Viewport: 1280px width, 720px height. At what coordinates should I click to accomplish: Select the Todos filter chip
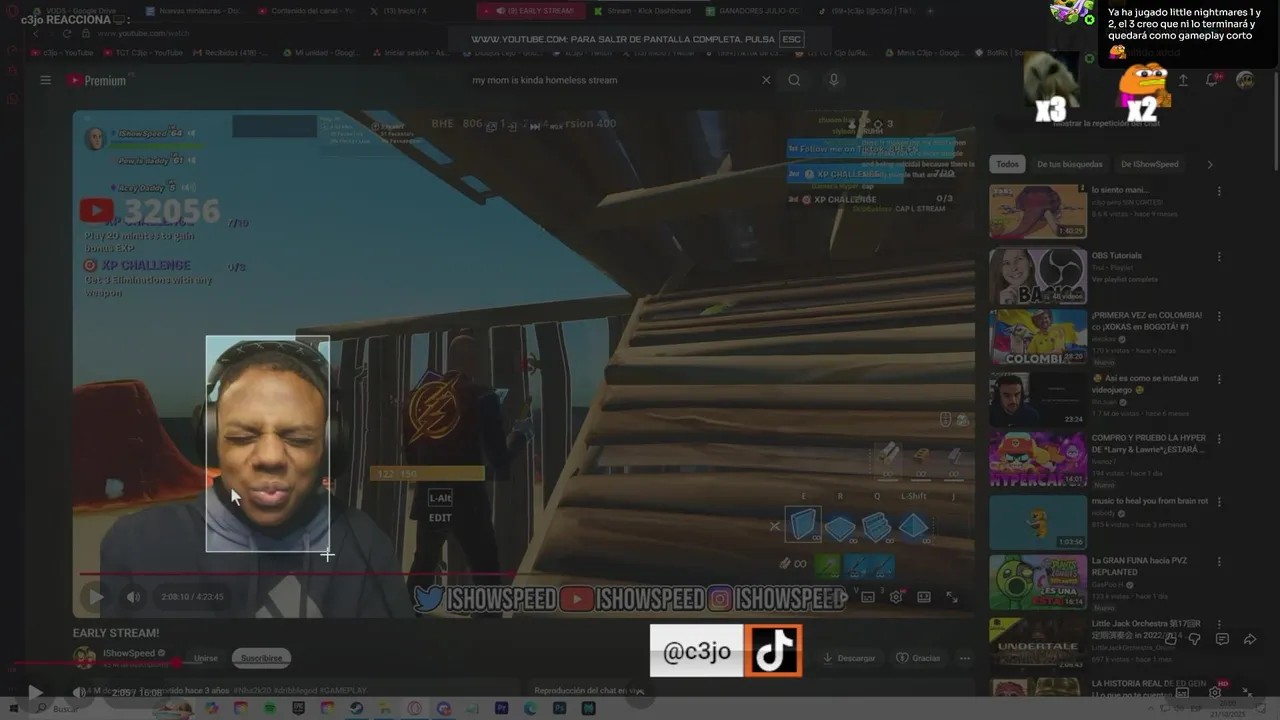point(1008,164)
